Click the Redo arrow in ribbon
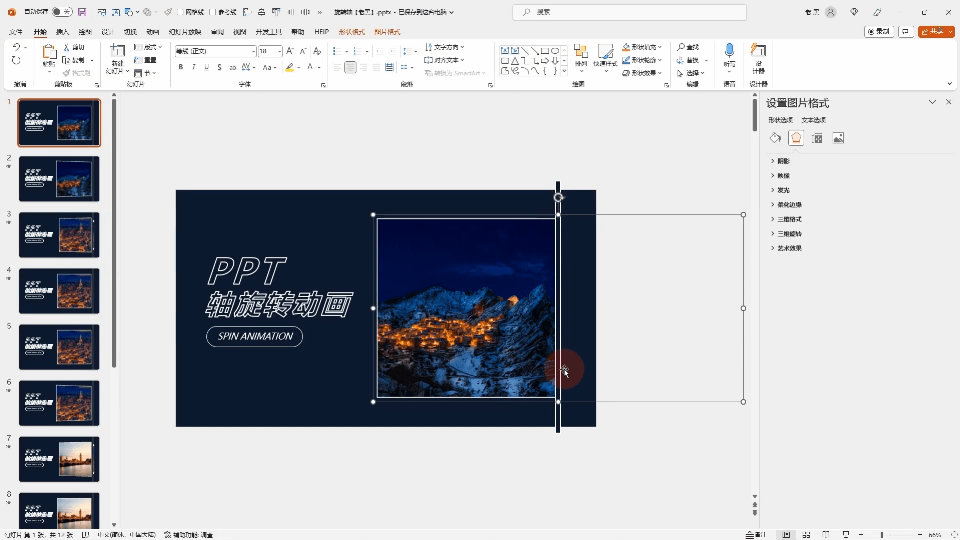This screenshot has width=960, height=540. (17, 60)
